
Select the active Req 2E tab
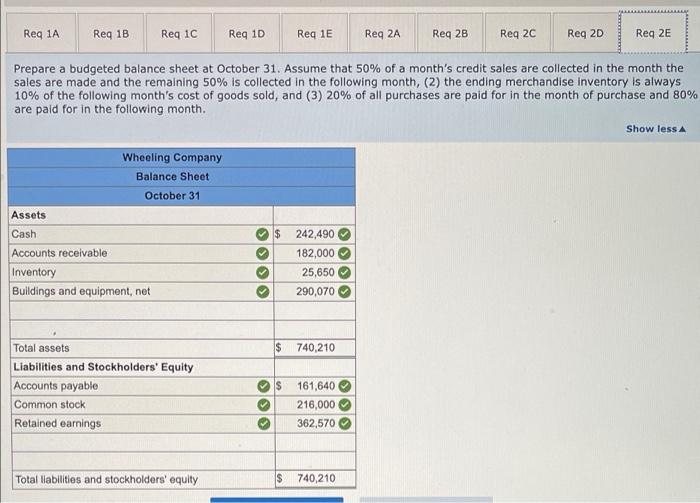click(x=653, y=33)
